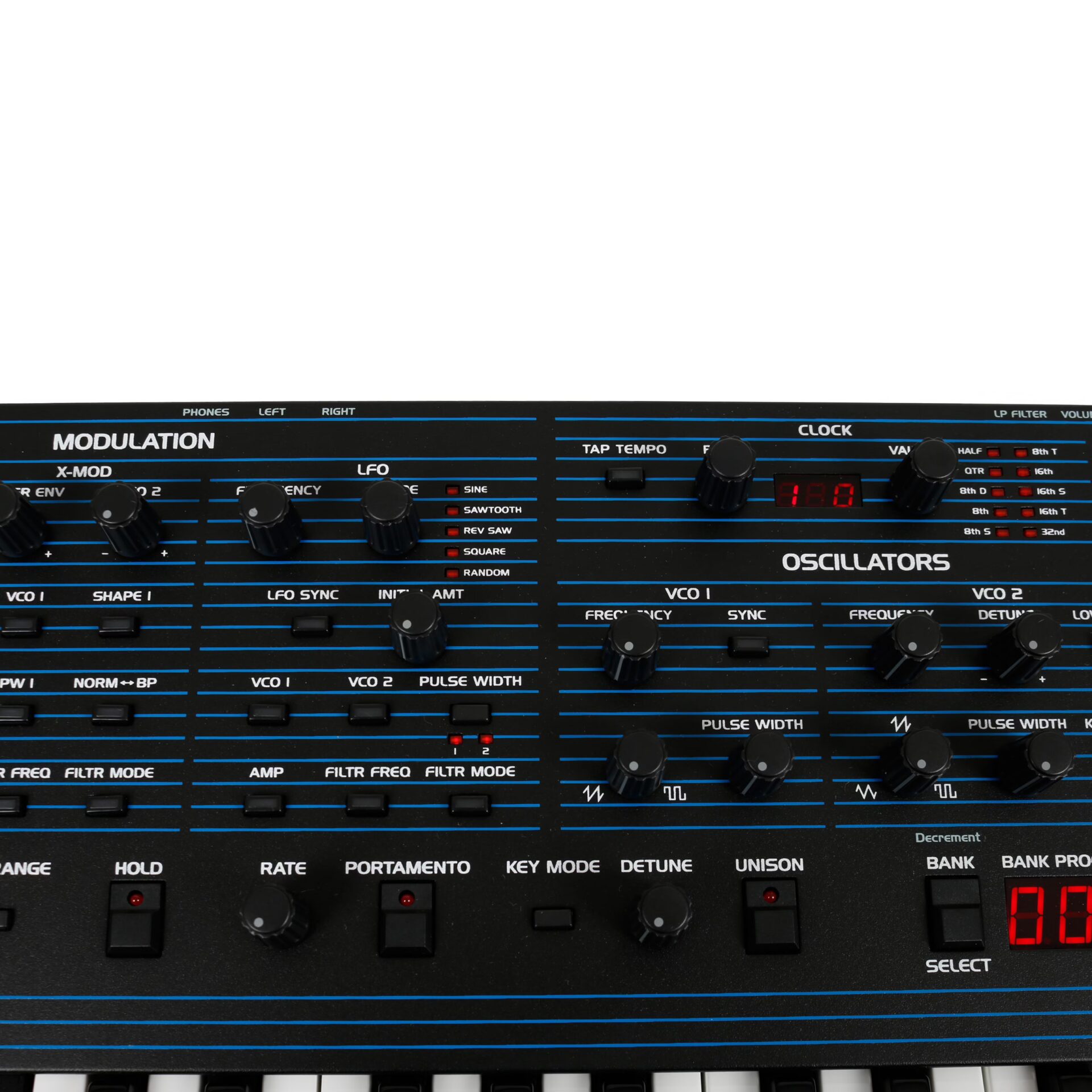Click the LFO RANDOM shape LED
Screen dimensions: 1092x1092
(452, 573)
